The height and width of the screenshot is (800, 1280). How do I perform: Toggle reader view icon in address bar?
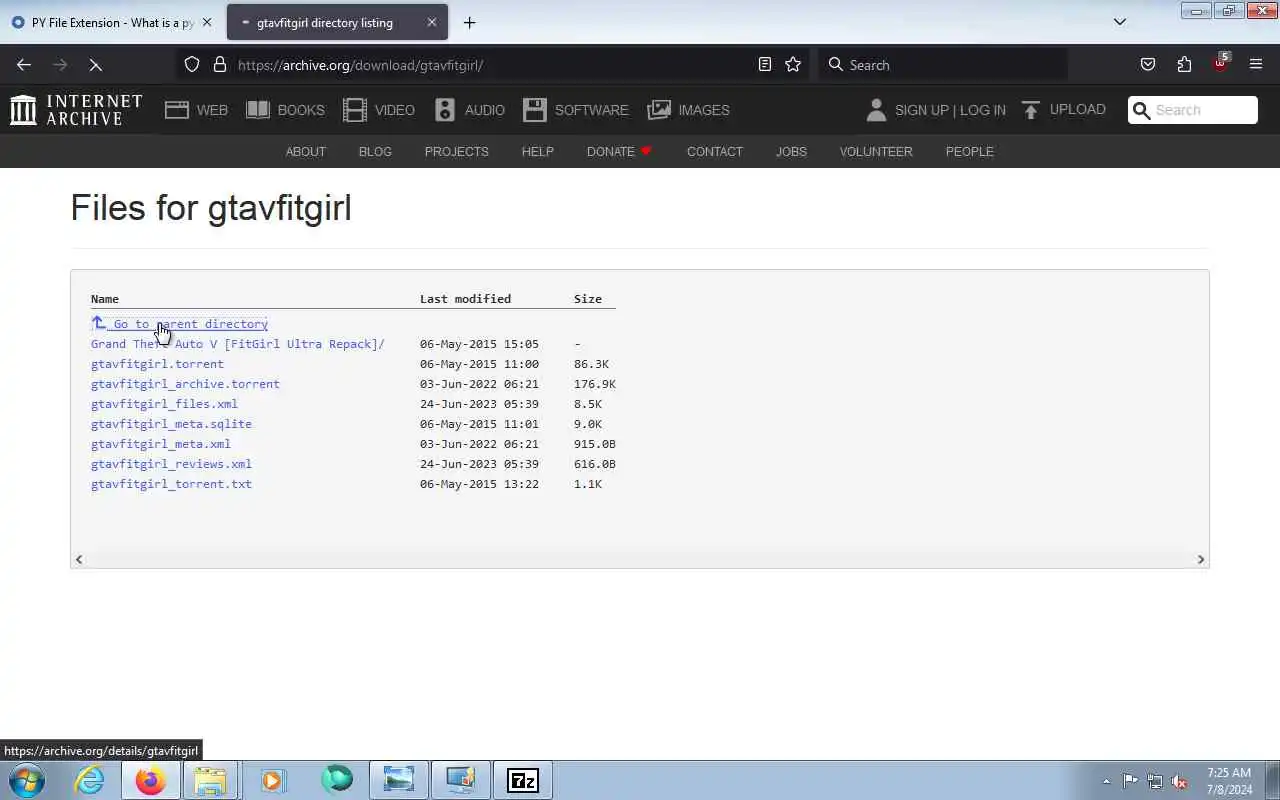click(x=765, y=65)
